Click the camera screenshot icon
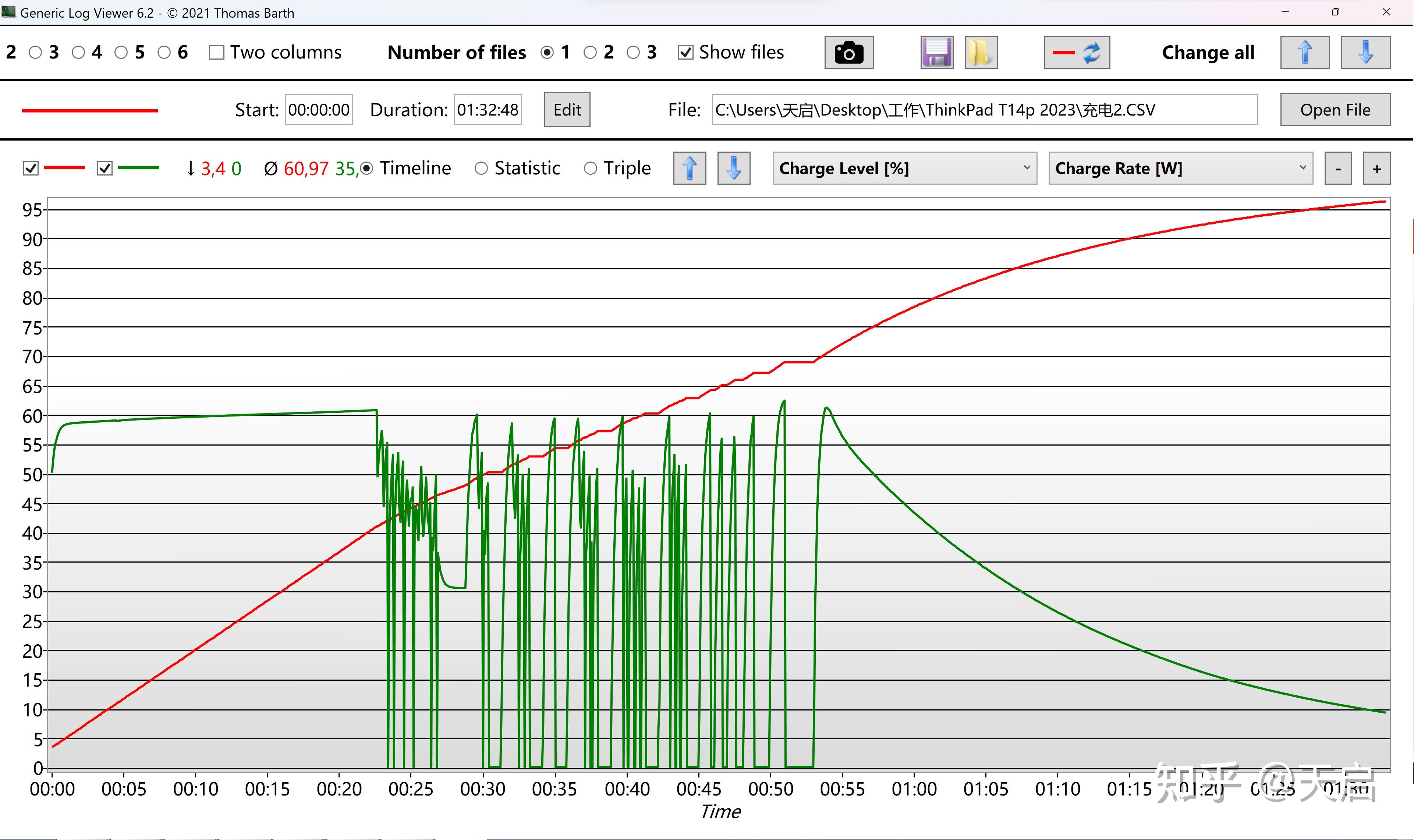 (848, 53)
